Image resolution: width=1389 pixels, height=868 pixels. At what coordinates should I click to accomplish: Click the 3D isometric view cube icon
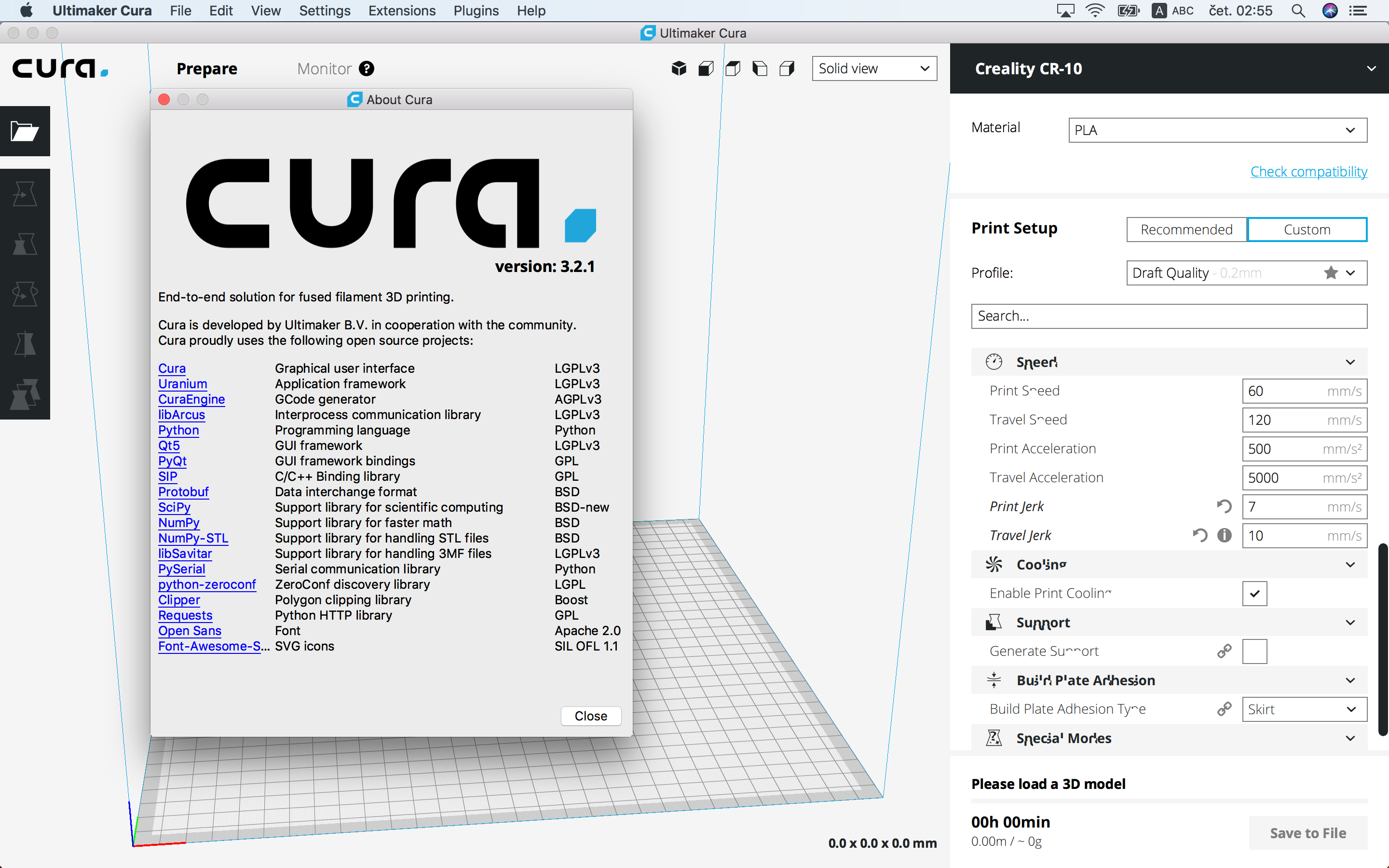679,69
